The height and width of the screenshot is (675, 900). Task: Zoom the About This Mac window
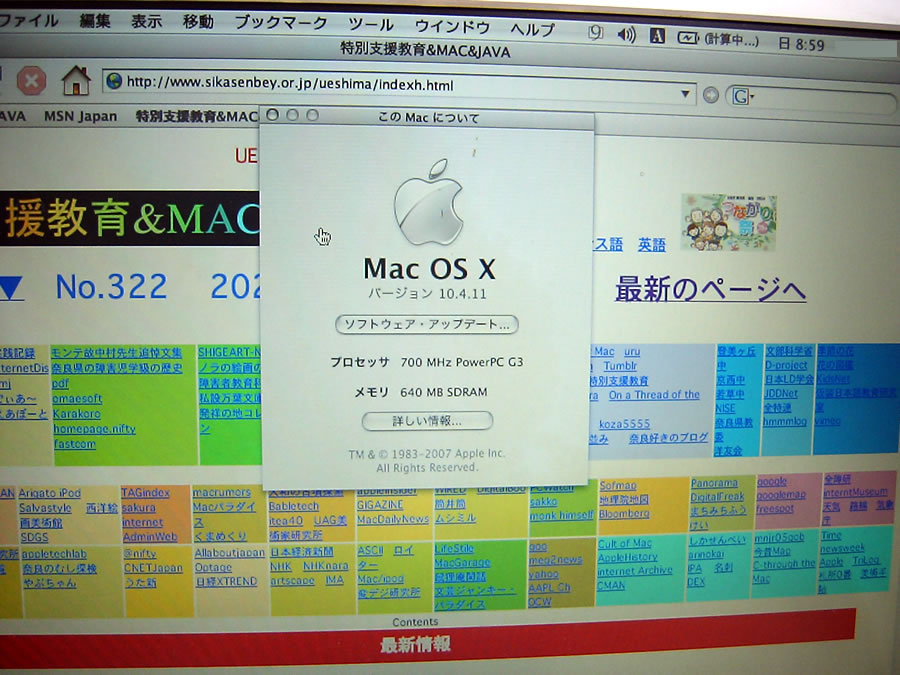[x=312, y=115]
